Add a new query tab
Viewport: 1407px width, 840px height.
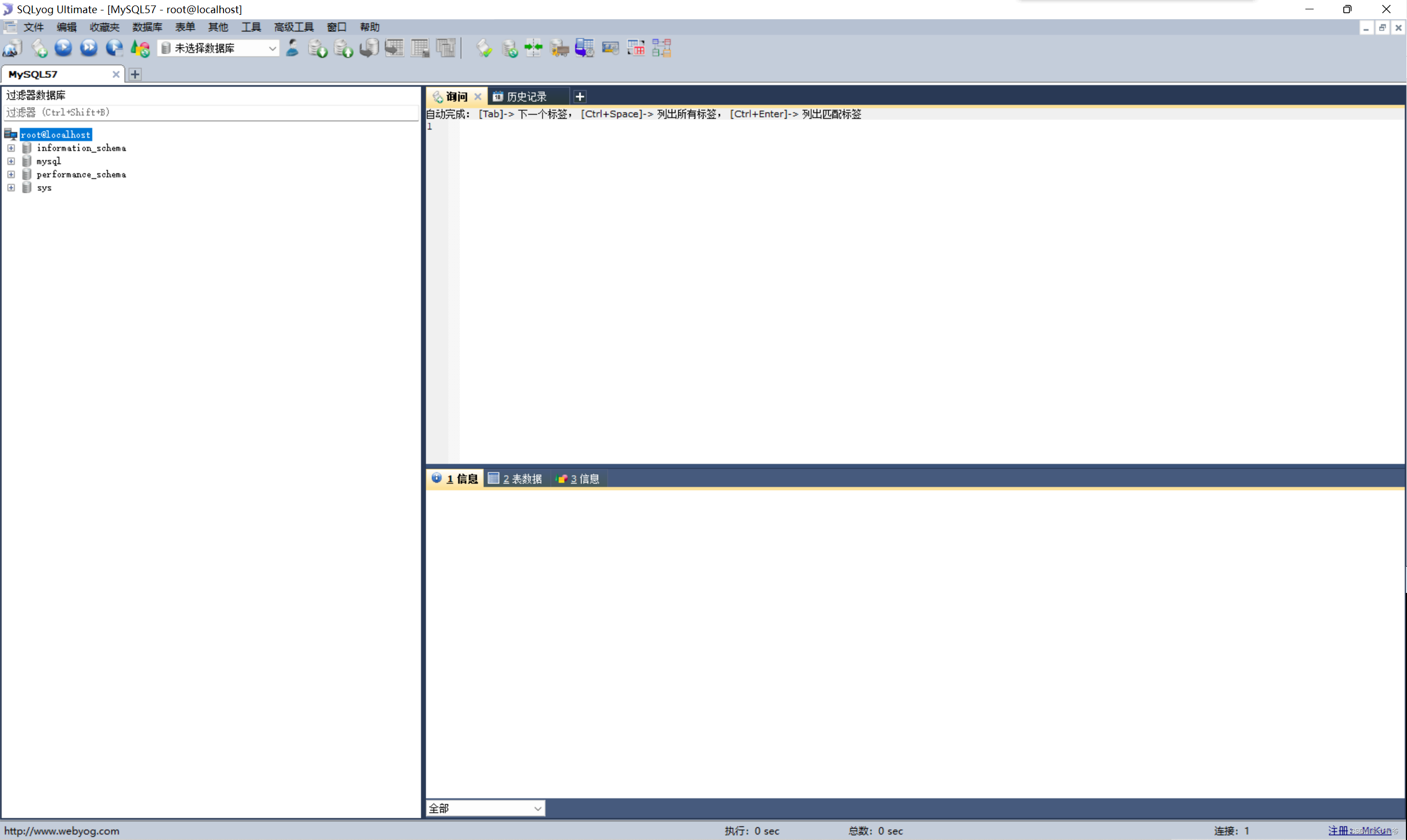pyautogui.click(x=579, y=96)
